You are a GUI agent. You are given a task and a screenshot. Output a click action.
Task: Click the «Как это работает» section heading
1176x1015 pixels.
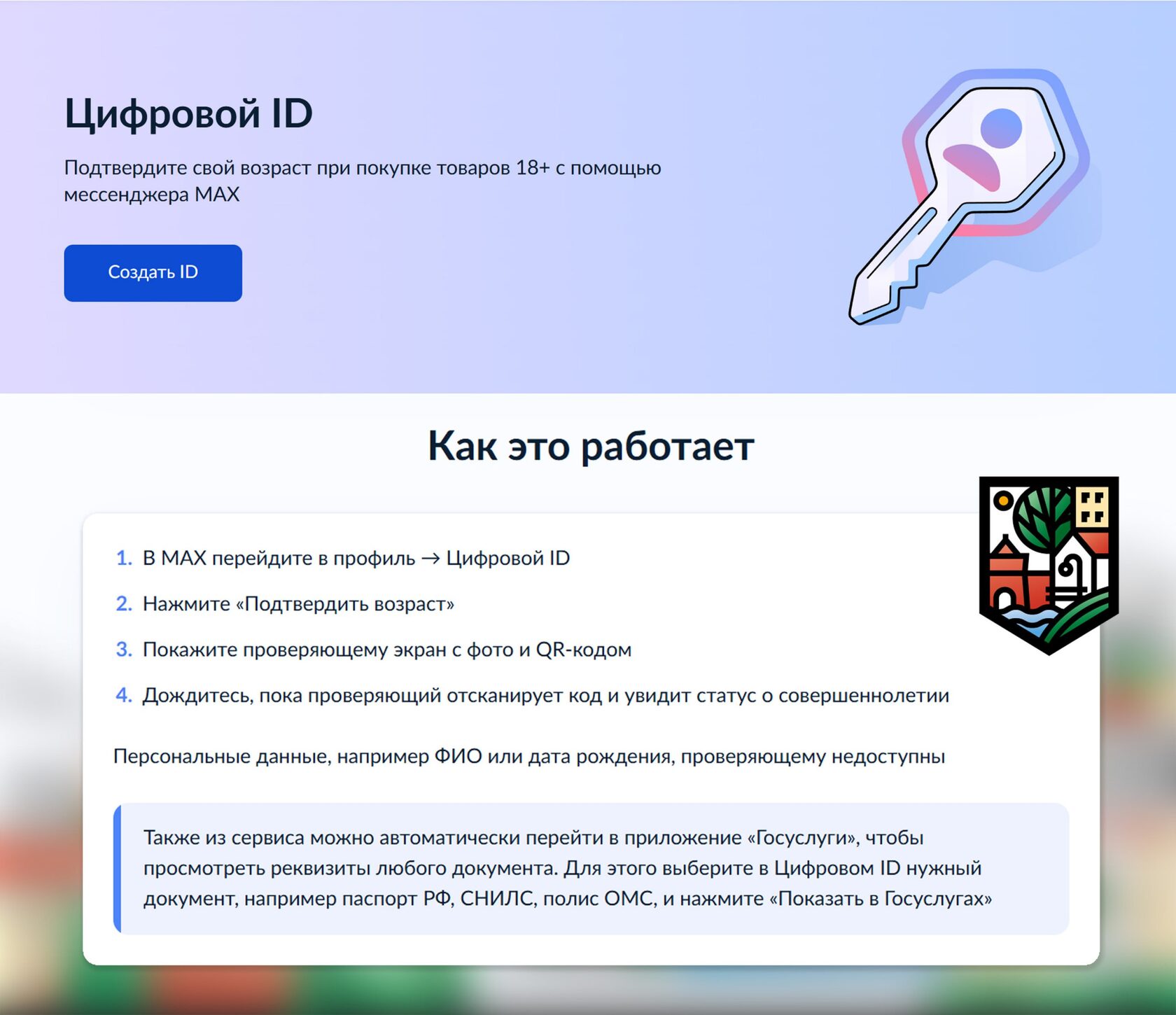click(591, 446)
